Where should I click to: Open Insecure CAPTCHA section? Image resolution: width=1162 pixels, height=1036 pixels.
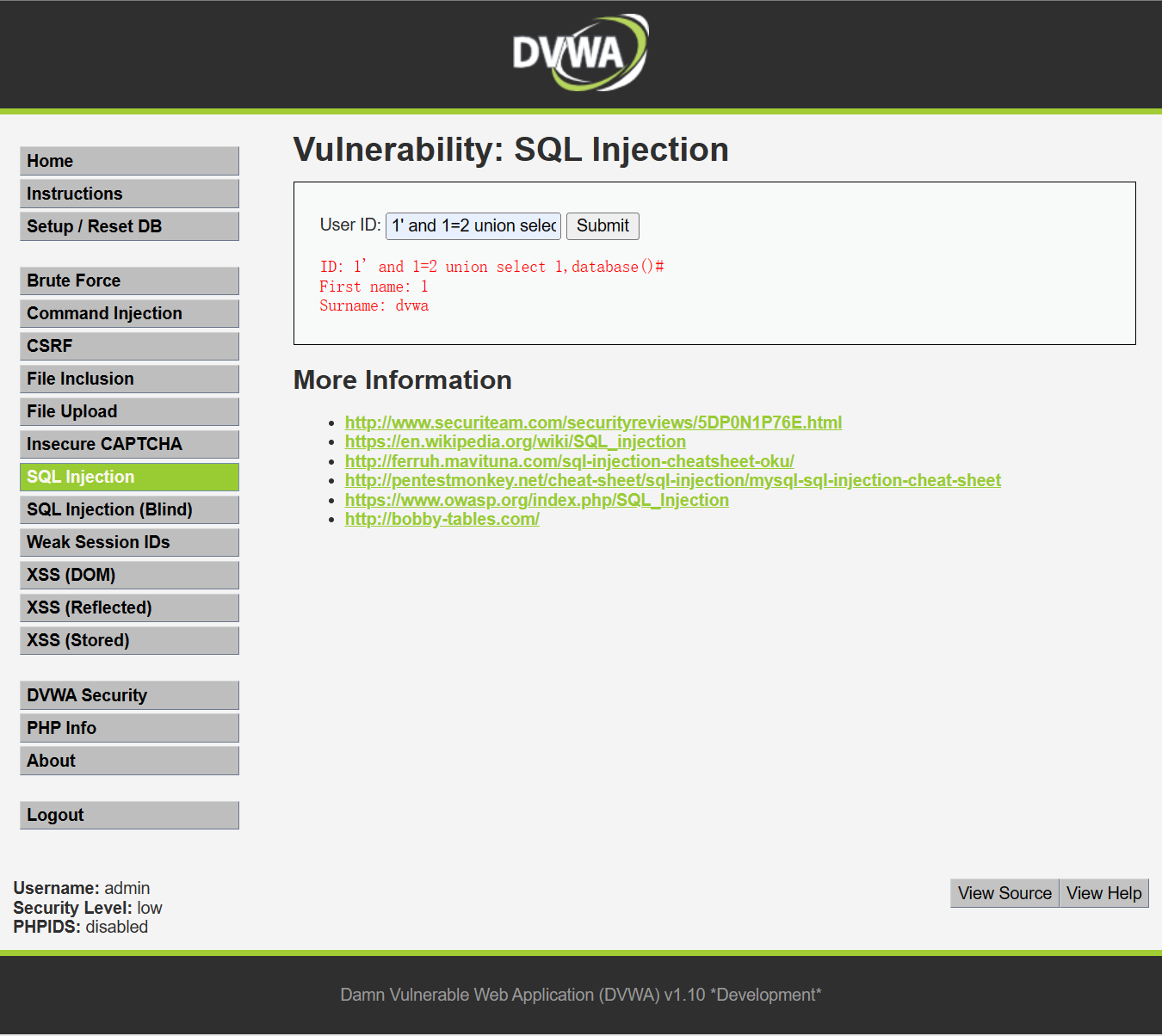pos(129,444)
